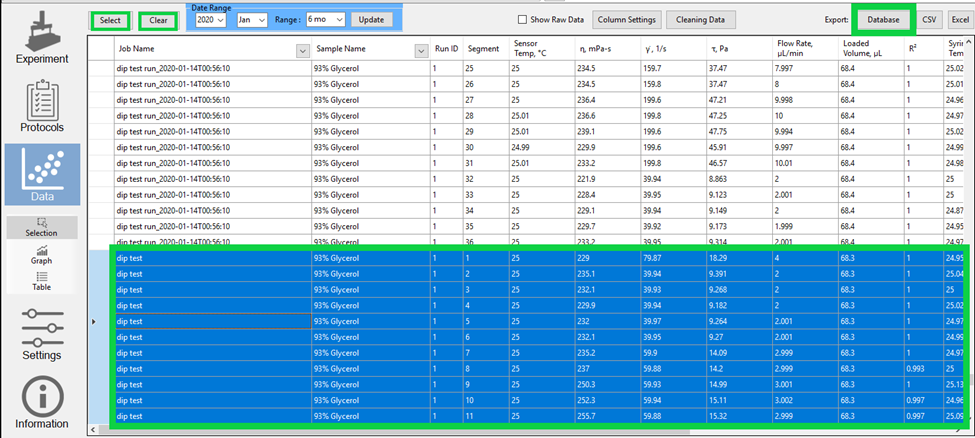
Task: Export to Database
Action: click(884, 20)
